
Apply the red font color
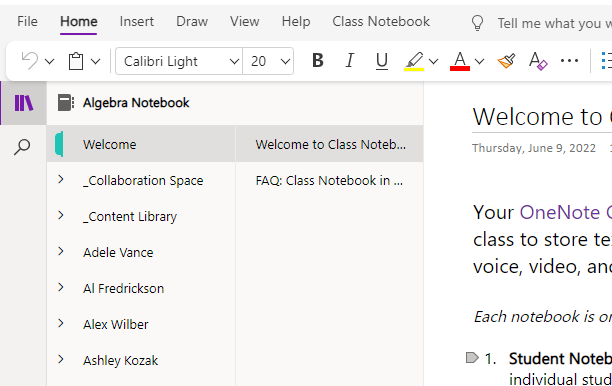(x=460, y=61)
